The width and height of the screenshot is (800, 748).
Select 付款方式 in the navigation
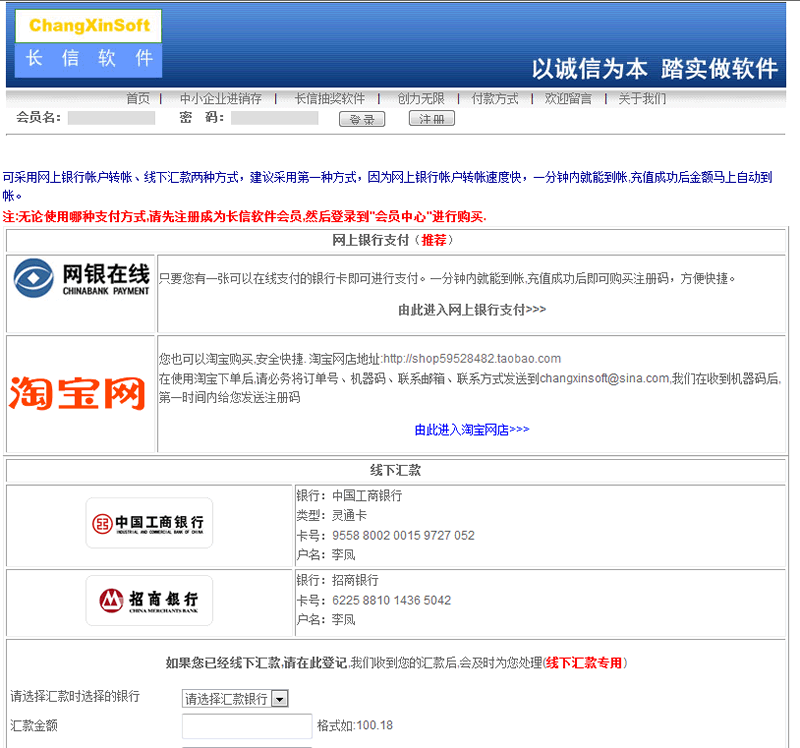(495, 98)
